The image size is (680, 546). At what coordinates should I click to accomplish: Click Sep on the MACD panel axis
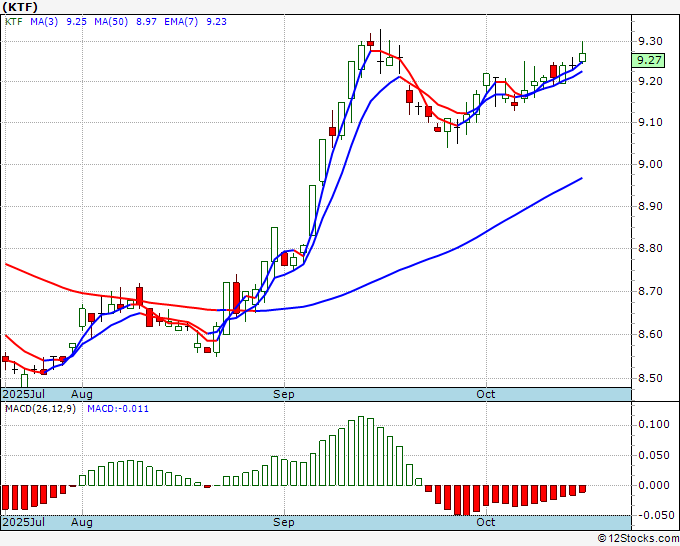click(284, 522)
